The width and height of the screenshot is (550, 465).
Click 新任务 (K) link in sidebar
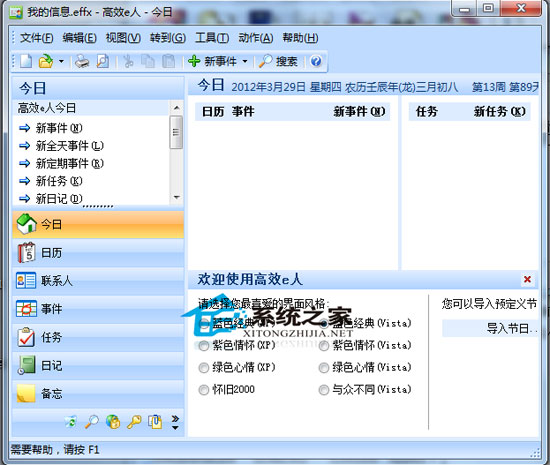(59, 181)
